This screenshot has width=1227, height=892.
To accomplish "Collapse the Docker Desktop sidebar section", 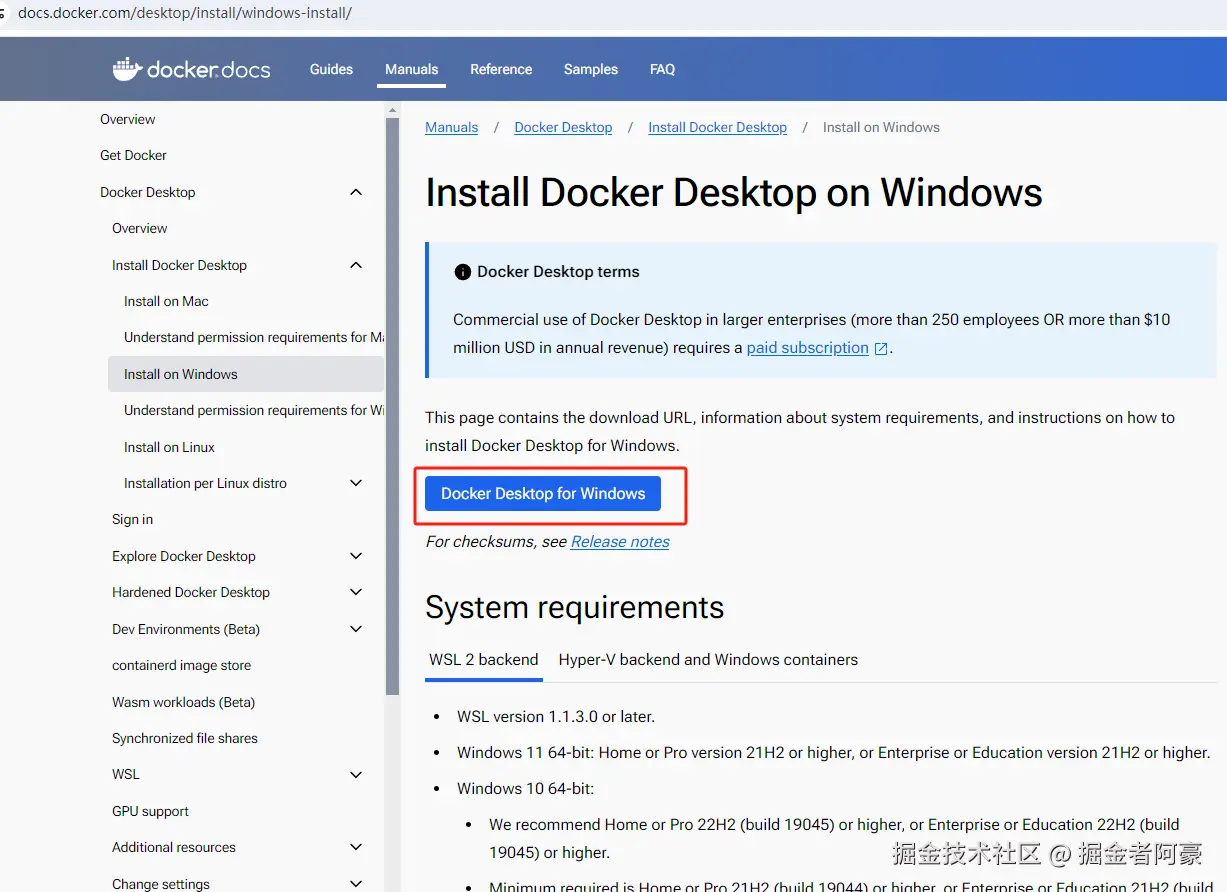I will tap(356, 192).
